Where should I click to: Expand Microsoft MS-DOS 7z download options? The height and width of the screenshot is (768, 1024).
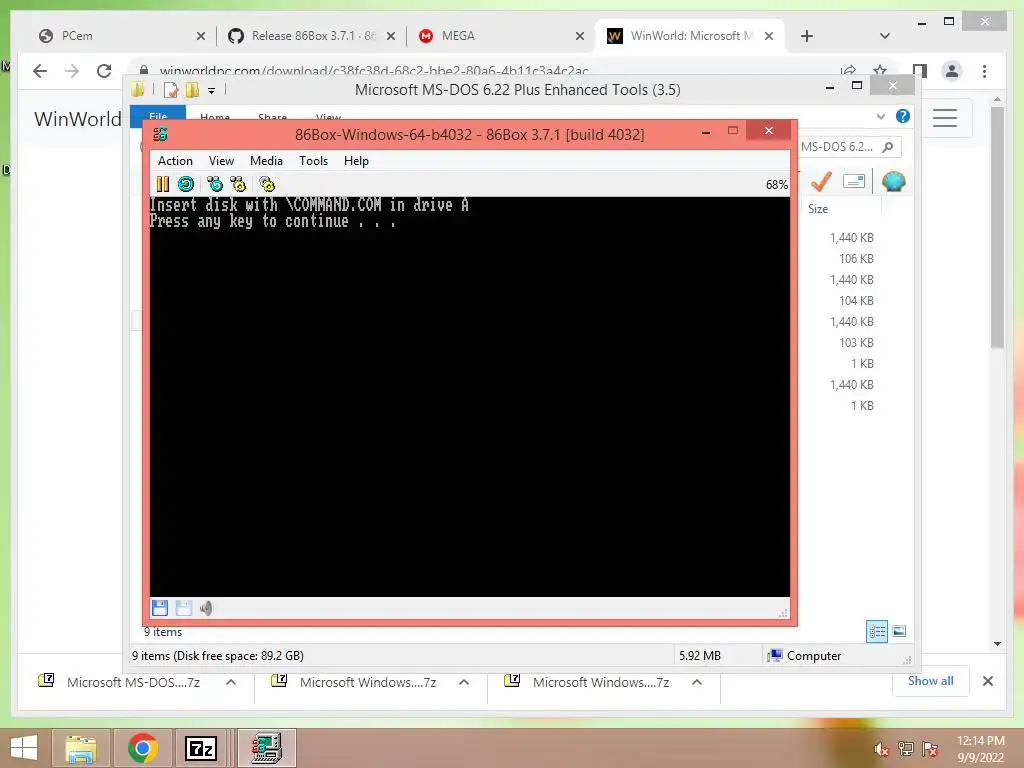231,682
